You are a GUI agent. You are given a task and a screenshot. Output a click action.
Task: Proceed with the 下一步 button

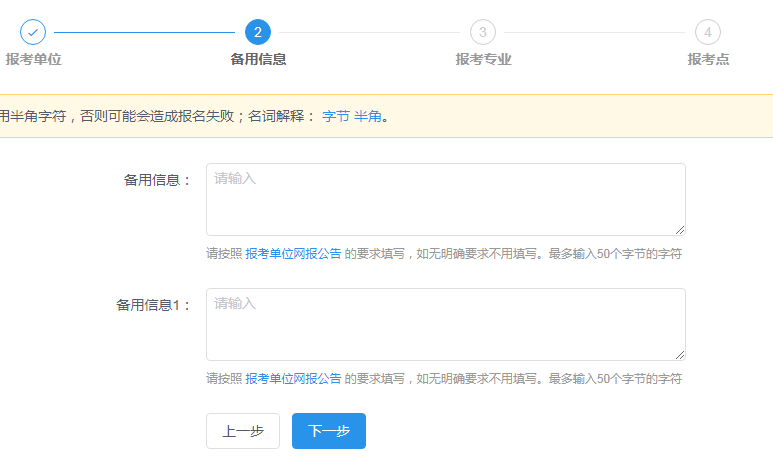click(329, 431)
